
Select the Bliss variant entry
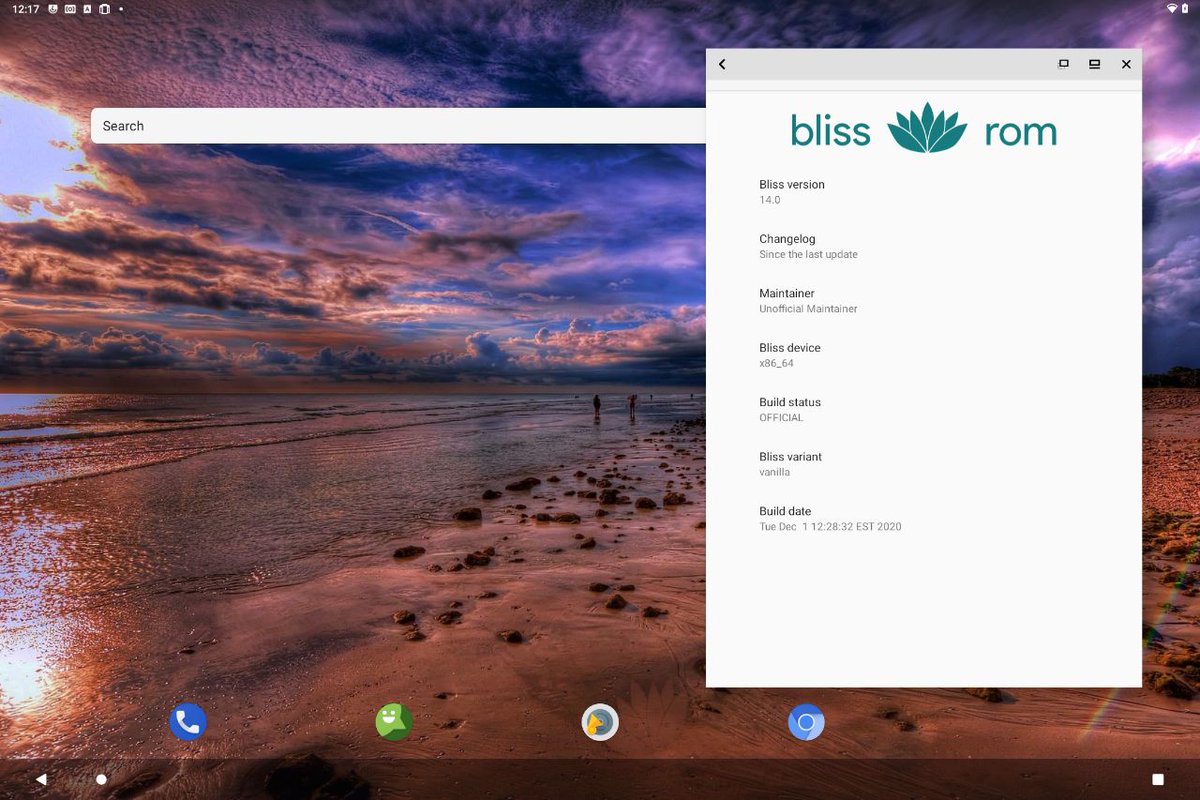pyautogui.click(x=924, y=464)
